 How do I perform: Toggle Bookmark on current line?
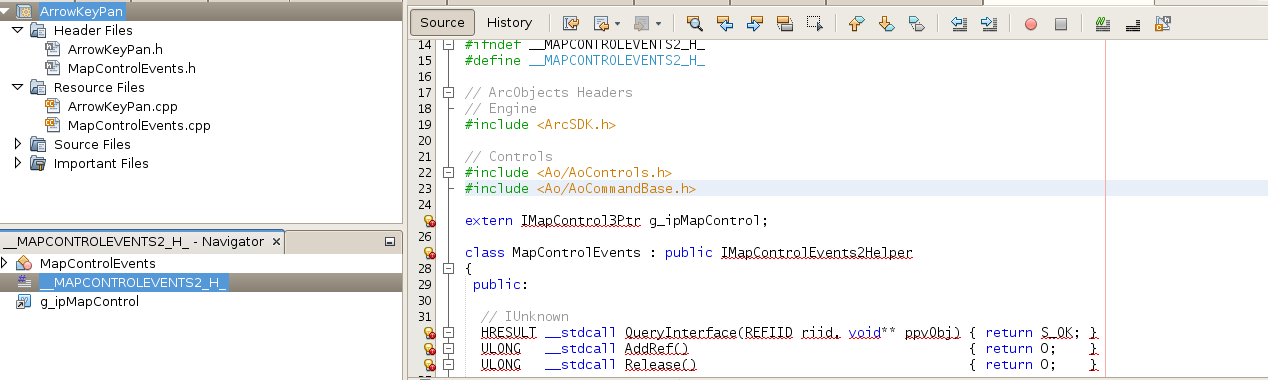click(x=916, y=23)
